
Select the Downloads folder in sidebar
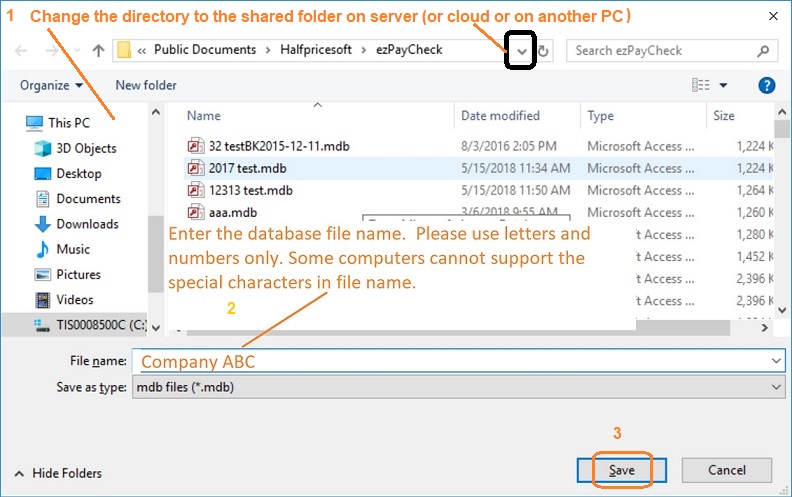coord(86,224)
